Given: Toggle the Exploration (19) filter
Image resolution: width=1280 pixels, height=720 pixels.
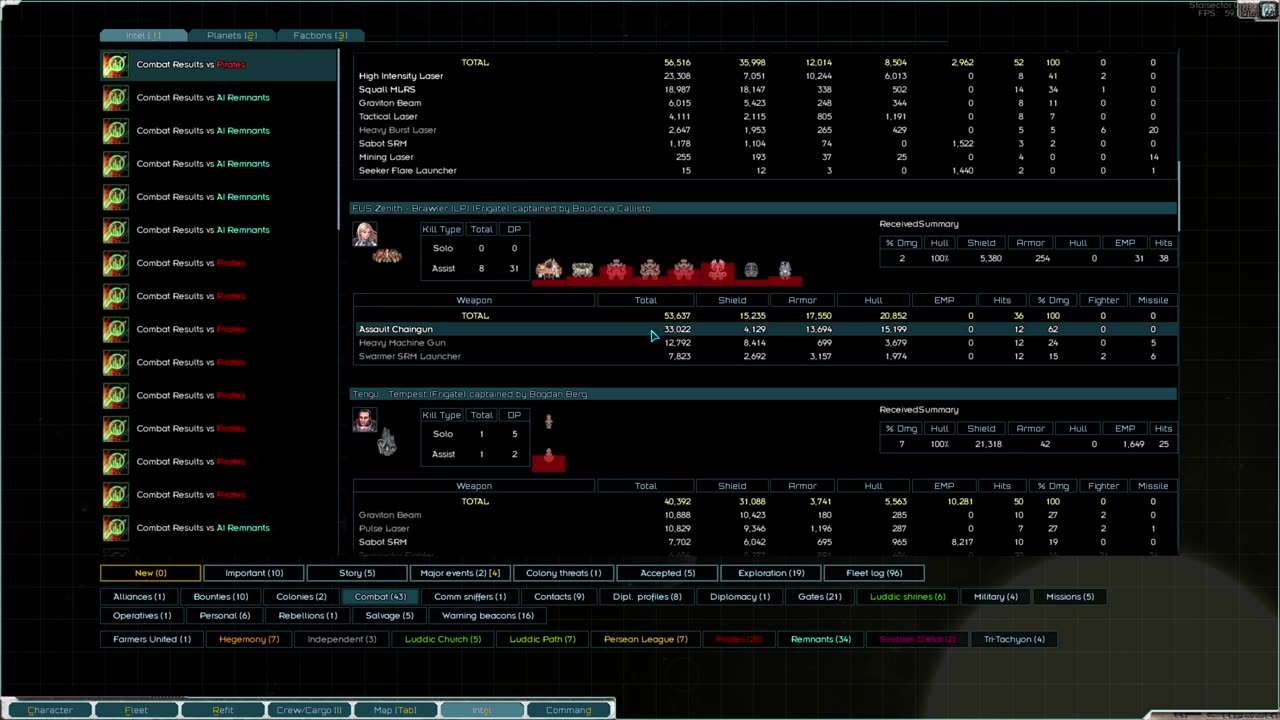Looking at the screenshot, I should point(771,573).
